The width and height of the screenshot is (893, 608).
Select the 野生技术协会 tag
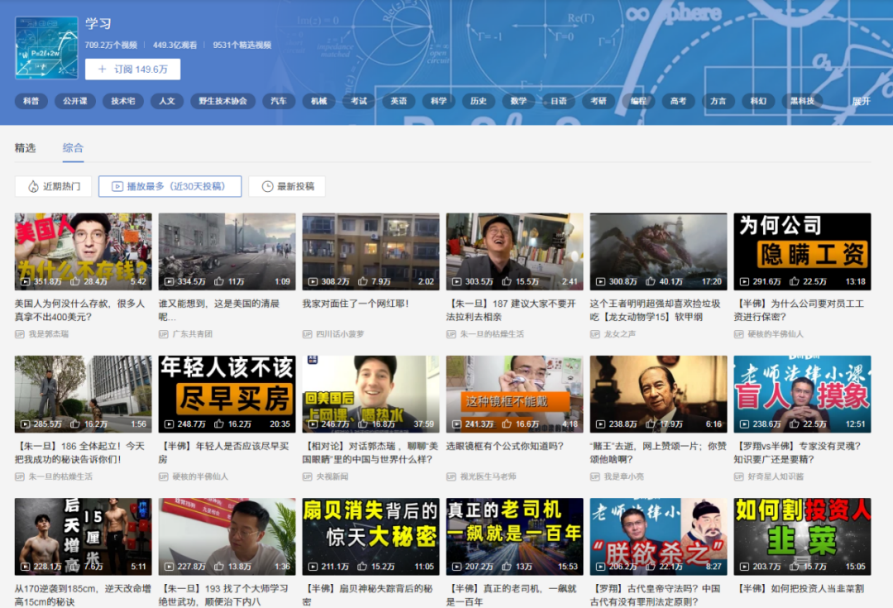coord(223,101)
